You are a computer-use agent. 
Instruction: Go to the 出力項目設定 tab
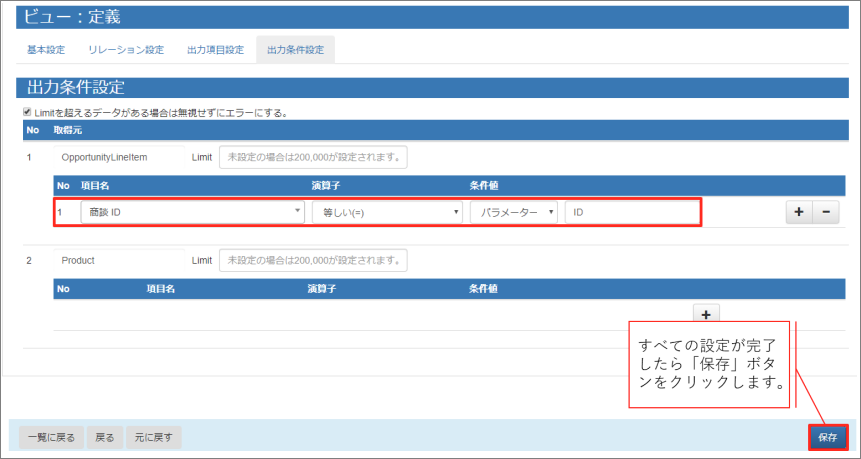click(215, 50)
